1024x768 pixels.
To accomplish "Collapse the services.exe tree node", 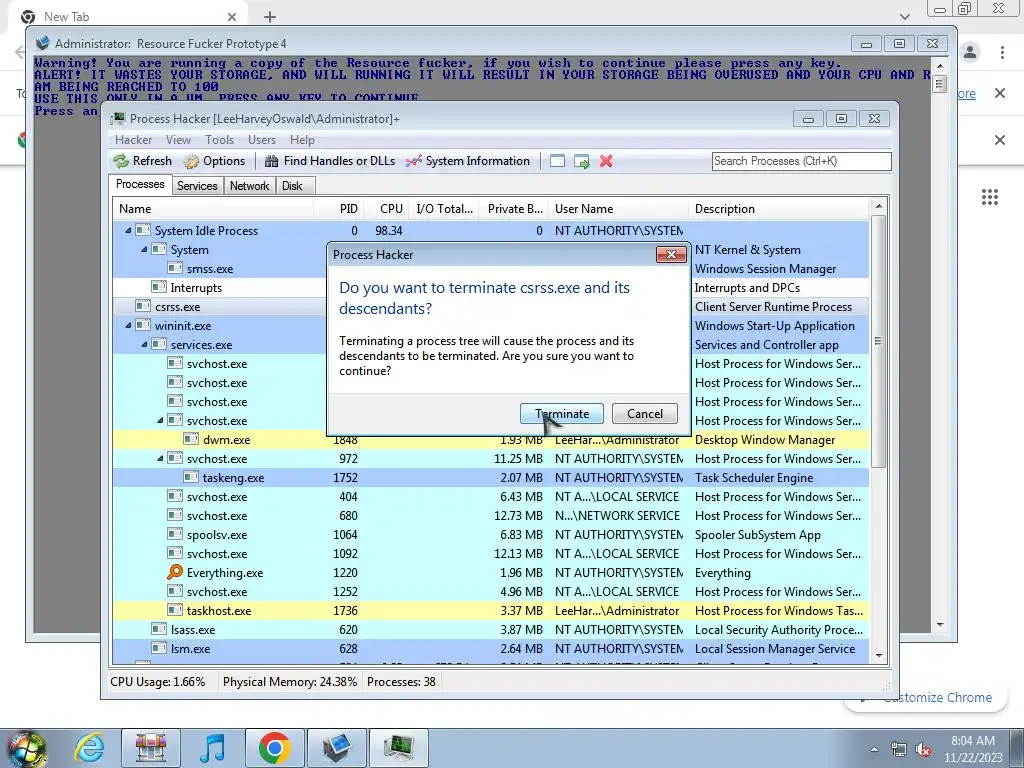I will 144,344.
